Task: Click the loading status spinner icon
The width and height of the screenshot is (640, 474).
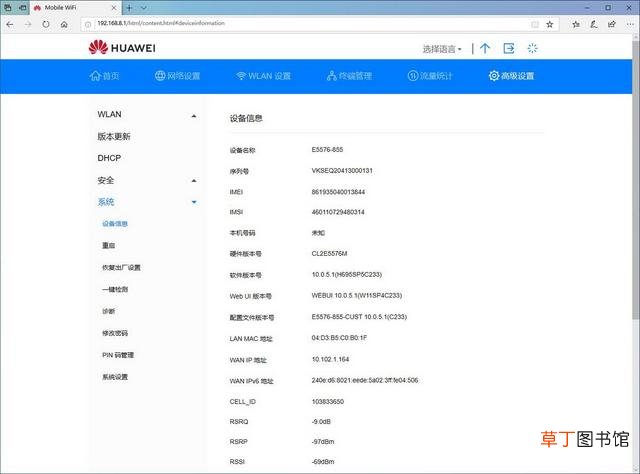Action: (532, 49)
